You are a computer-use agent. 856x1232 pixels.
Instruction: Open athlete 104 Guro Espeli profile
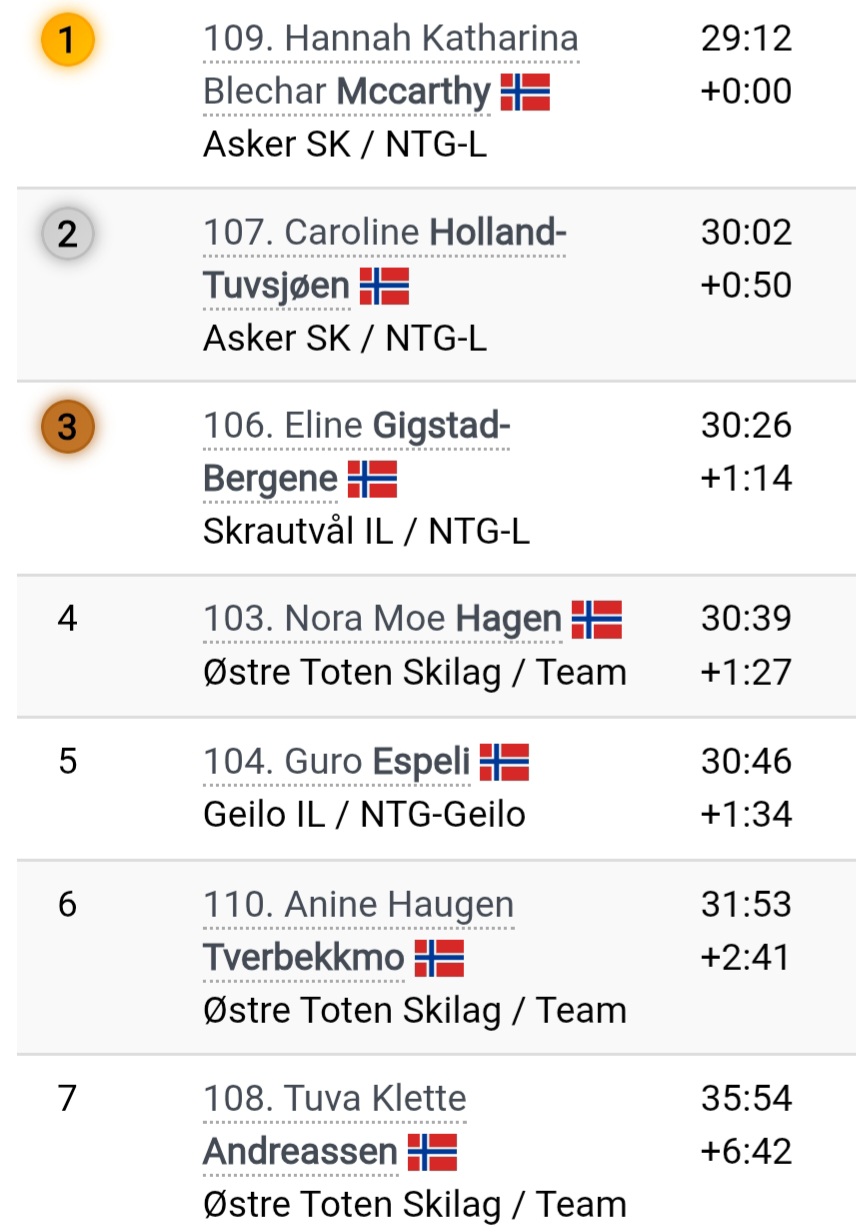pos(337,763)
